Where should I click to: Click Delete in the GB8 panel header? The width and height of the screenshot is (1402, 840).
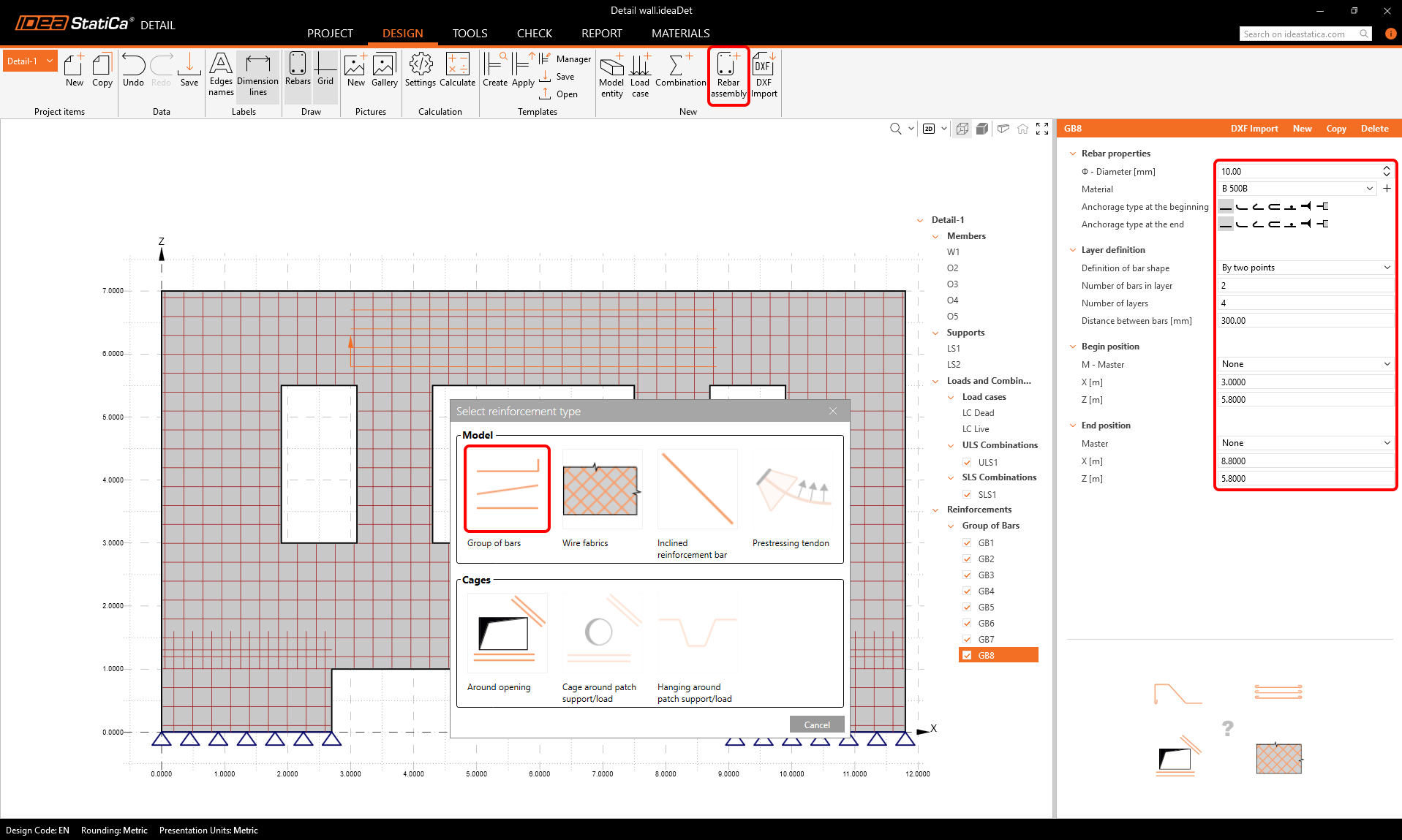tap(1374, 129)
